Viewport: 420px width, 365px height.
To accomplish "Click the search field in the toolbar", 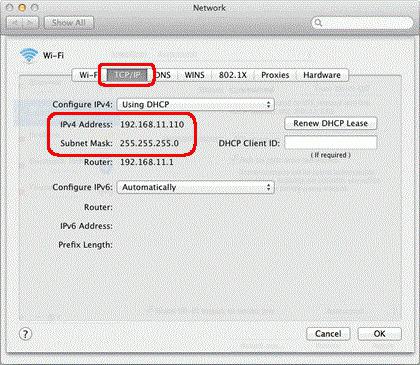I will 362,23.
